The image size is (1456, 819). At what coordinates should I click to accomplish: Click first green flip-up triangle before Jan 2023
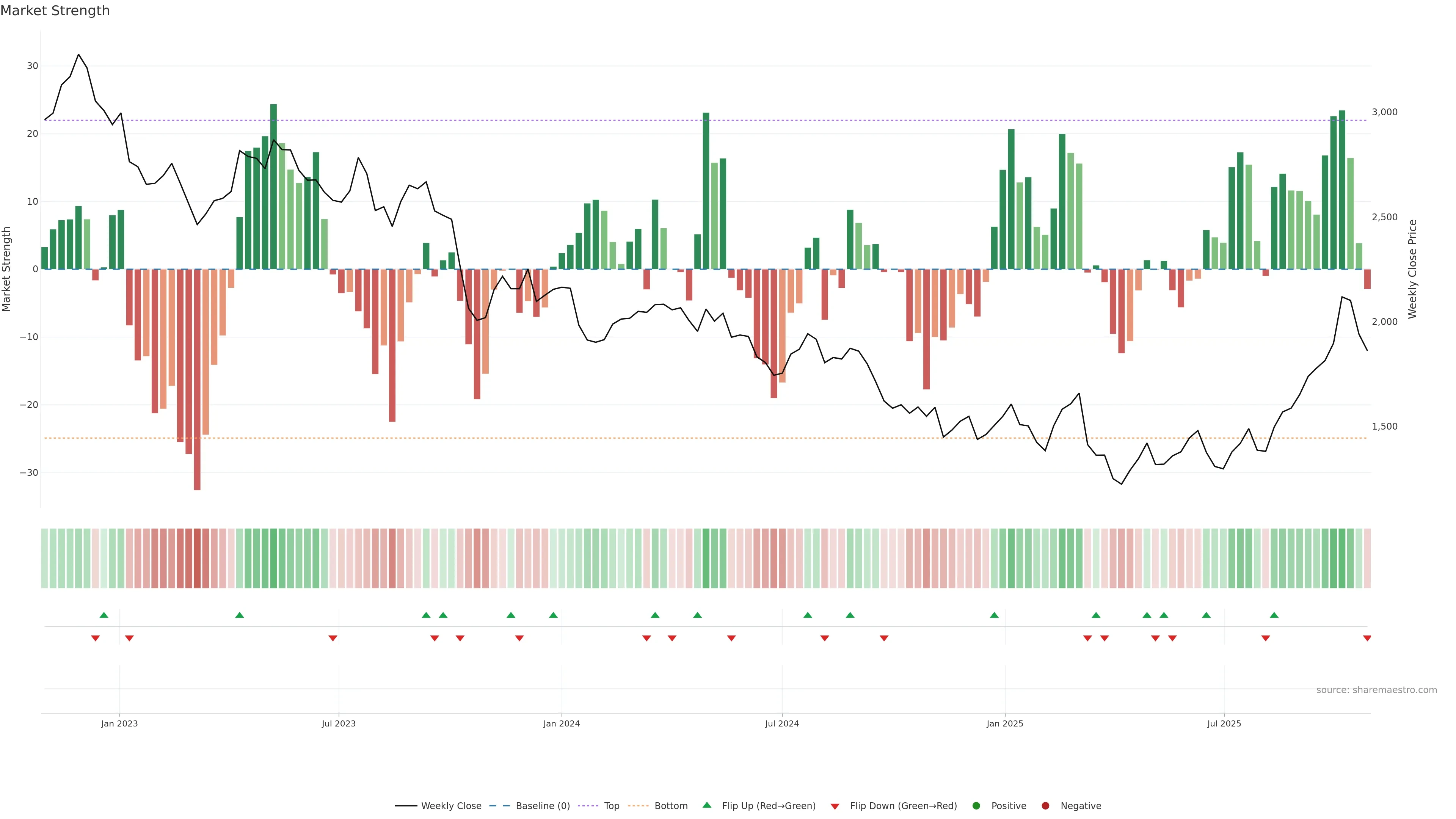[x=104, y=615]
